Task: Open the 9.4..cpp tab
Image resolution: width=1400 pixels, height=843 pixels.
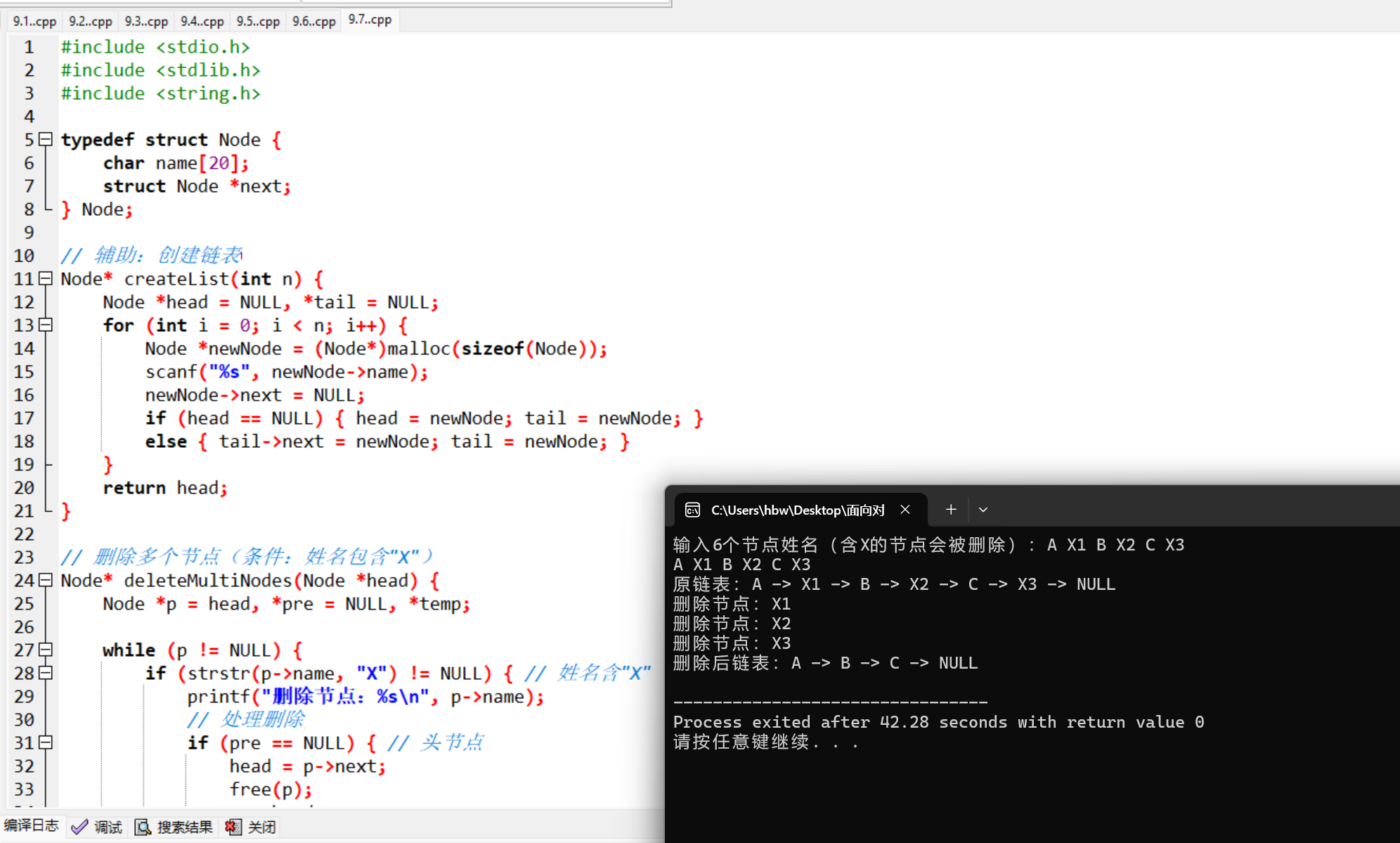Action: 202,21
